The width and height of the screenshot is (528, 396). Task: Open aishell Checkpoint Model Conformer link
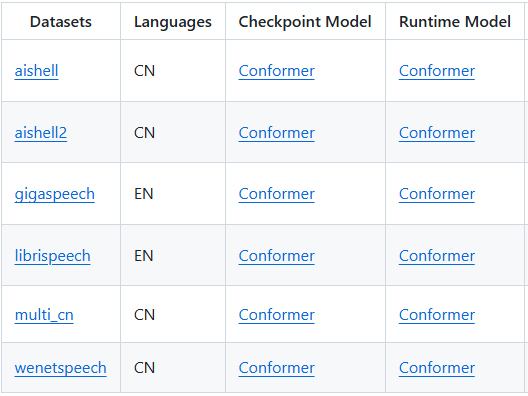coord(276,71)
